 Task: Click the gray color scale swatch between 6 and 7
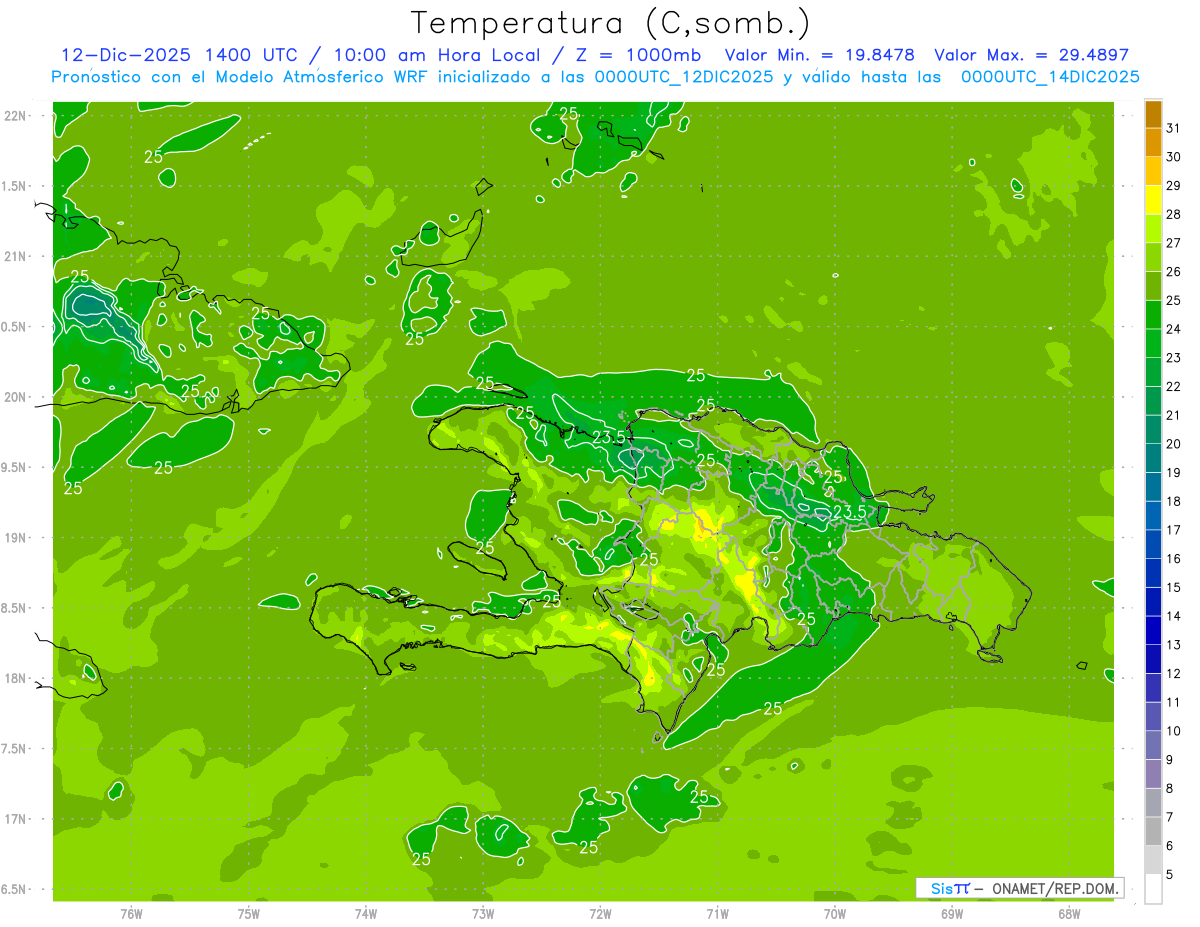pos(1153,831)
